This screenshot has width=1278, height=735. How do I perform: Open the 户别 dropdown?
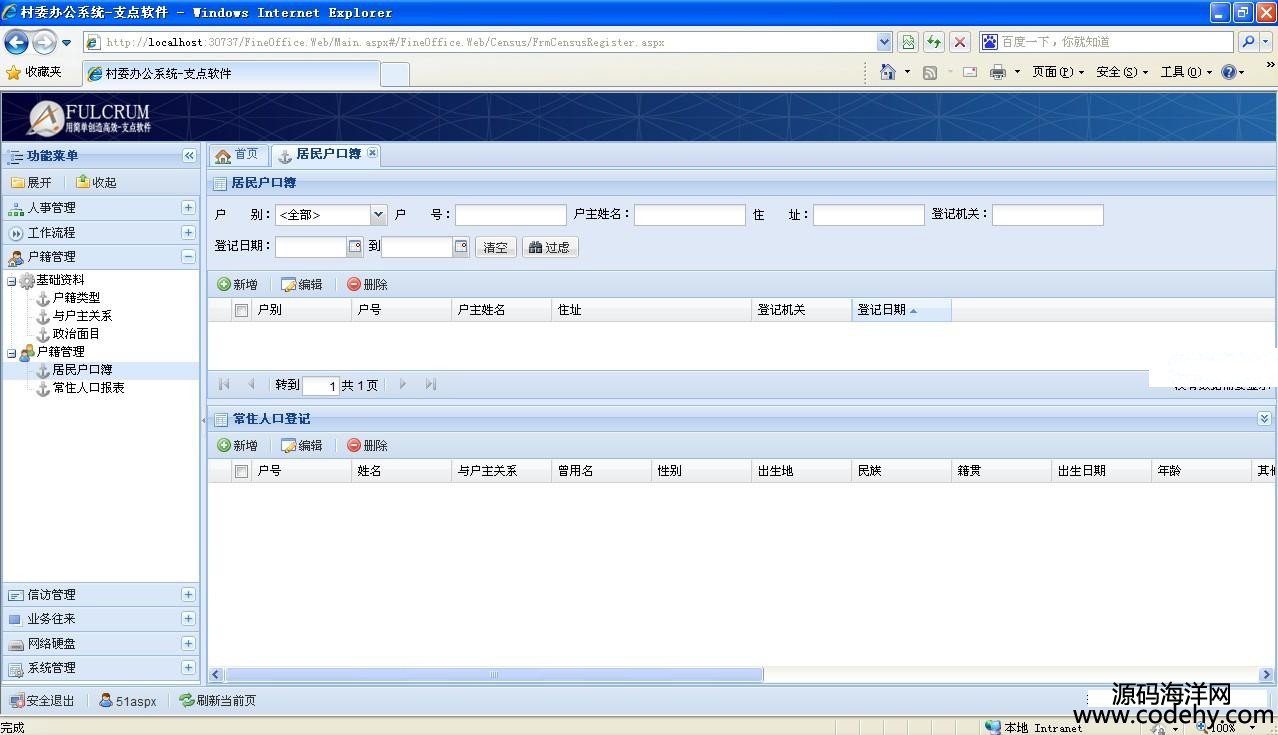point(378,215)
